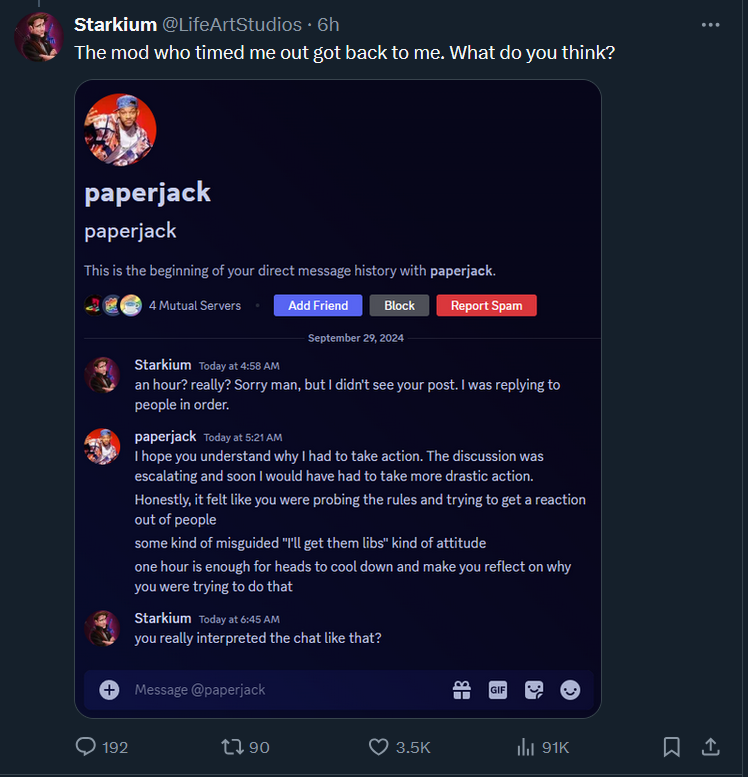Viewport: 748px width, 777px height.
Task: Retweet the post with 90 reposts
Action: pos(245,747)
